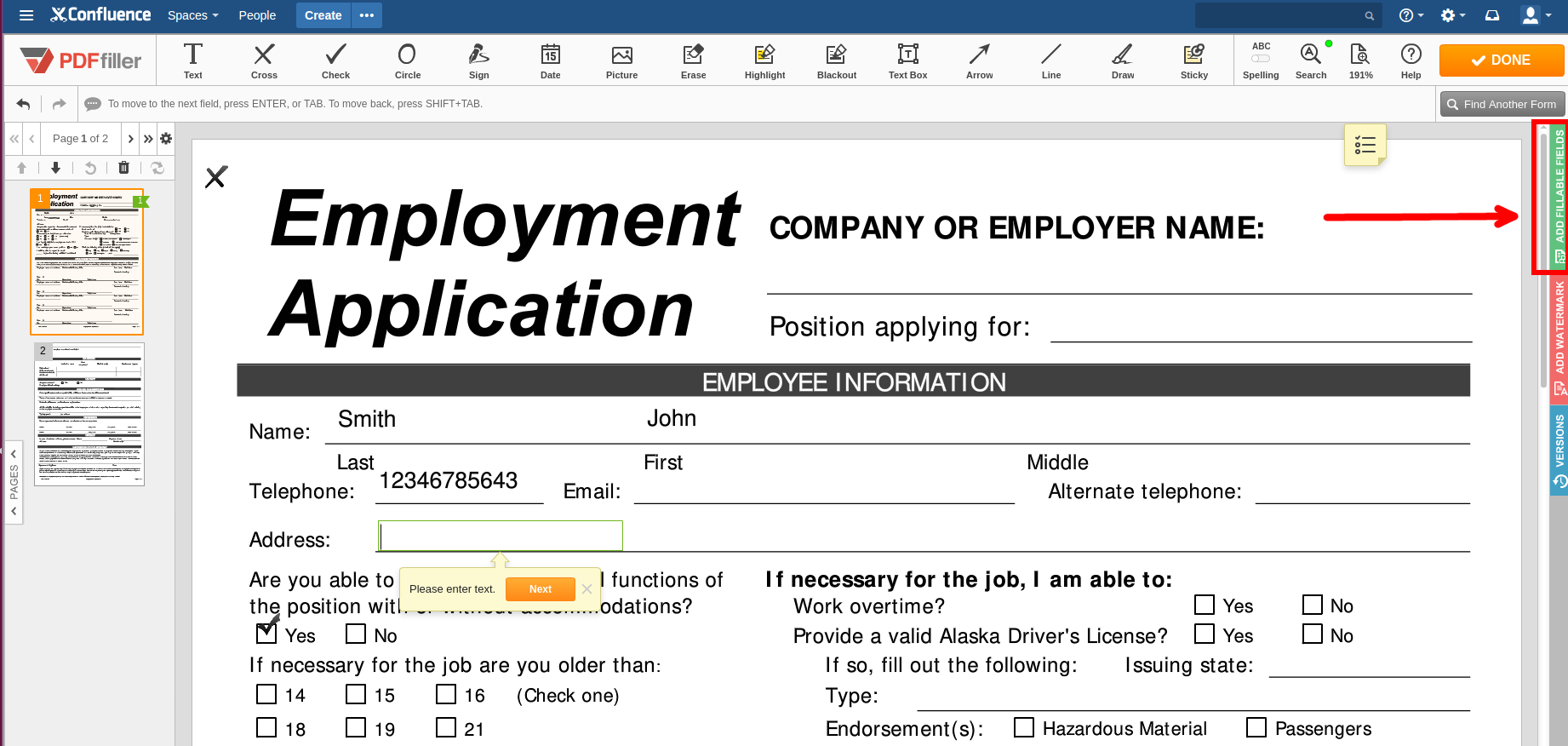Activate the Erase tool
This screenshot has height=746, width=1568.
(693, 60)
